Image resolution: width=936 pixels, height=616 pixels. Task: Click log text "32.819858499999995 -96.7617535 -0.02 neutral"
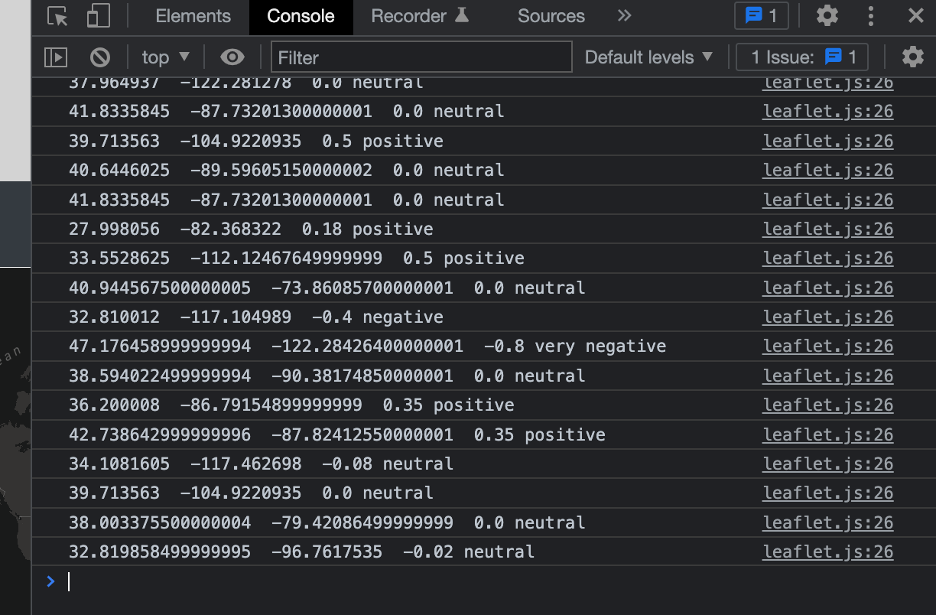pos(301,552)
